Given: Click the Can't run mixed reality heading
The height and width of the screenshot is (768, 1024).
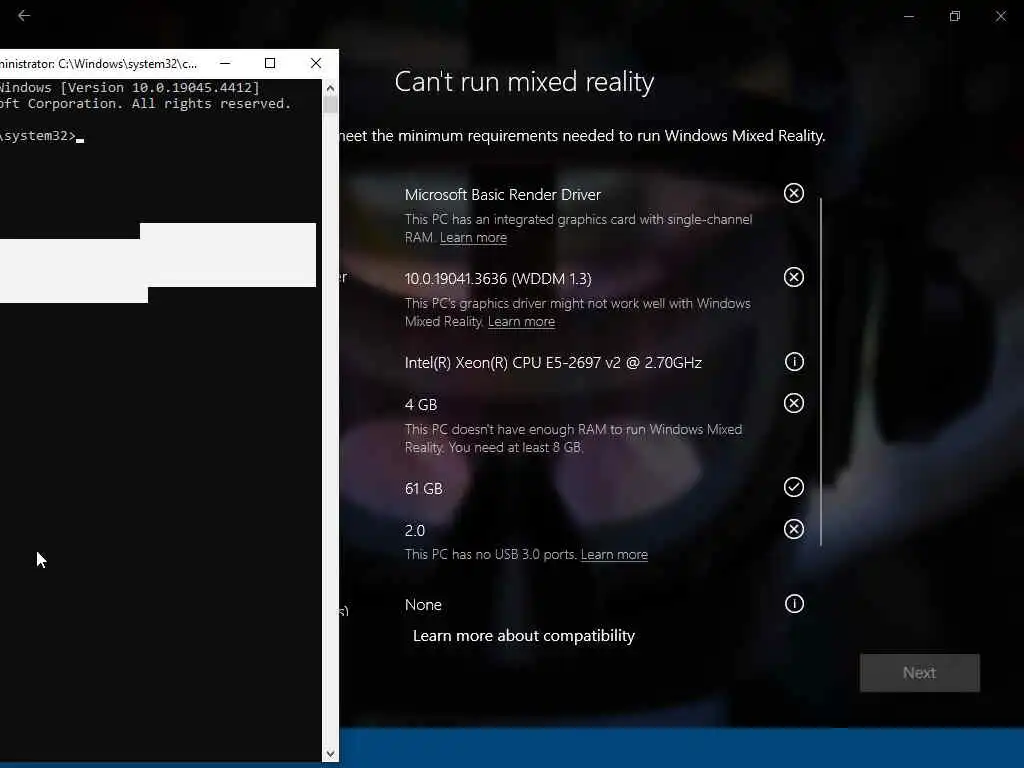Looking at the screenshot, I should pos(524,82).
